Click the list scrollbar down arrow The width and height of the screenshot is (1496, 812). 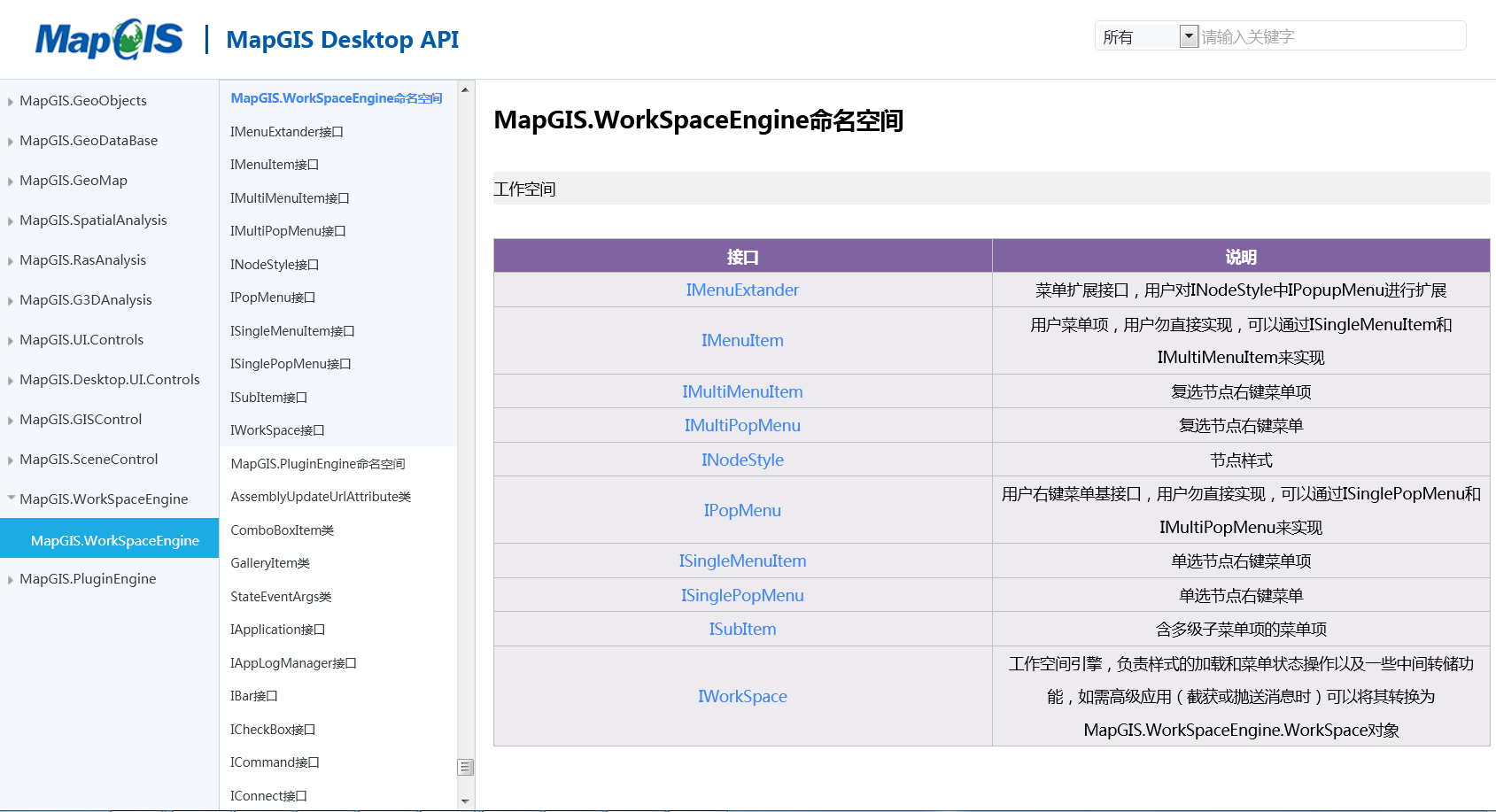[x=466, y=801]
